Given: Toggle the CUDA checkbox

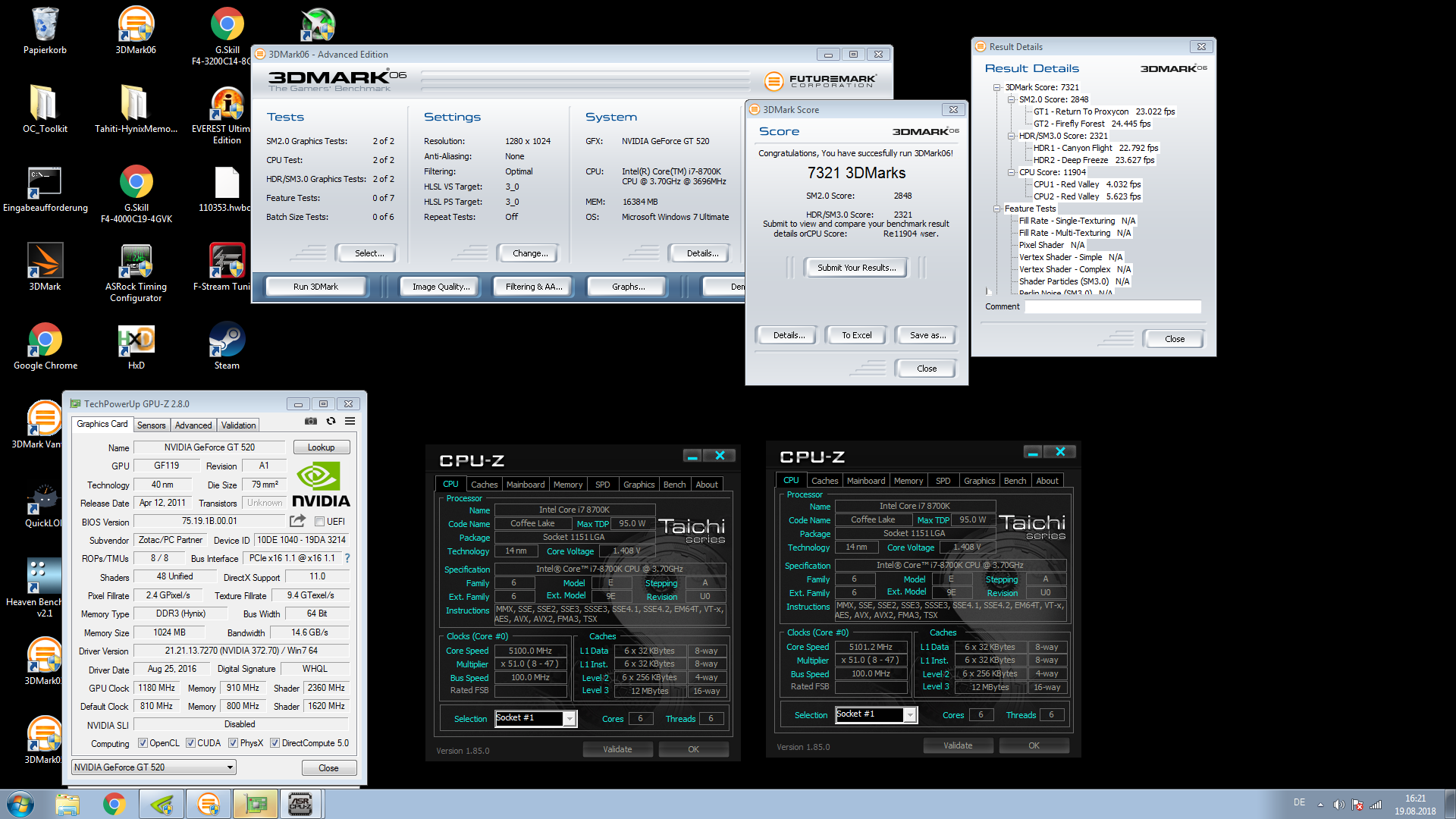Looking at the screenshot, I should tap(190, 743).
